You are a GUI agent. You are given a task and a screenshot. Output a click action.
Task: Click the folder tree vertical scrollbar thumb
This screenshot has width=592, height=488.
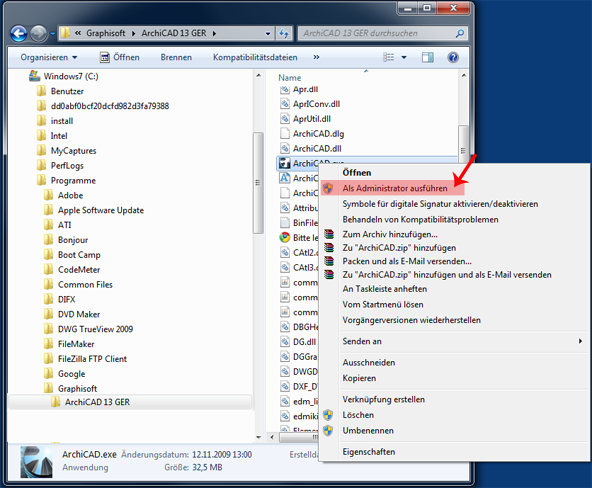coord(258,183)
